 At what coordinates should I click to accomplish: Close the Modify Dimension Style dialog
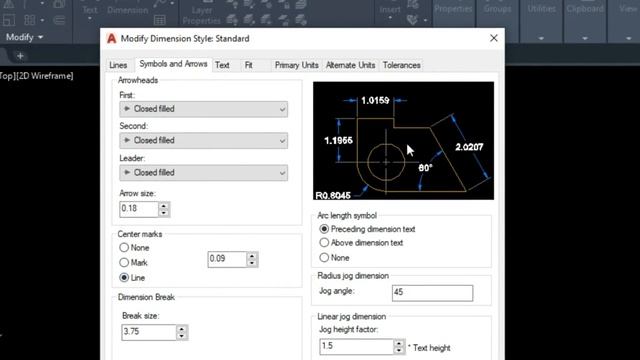(494, 38)
